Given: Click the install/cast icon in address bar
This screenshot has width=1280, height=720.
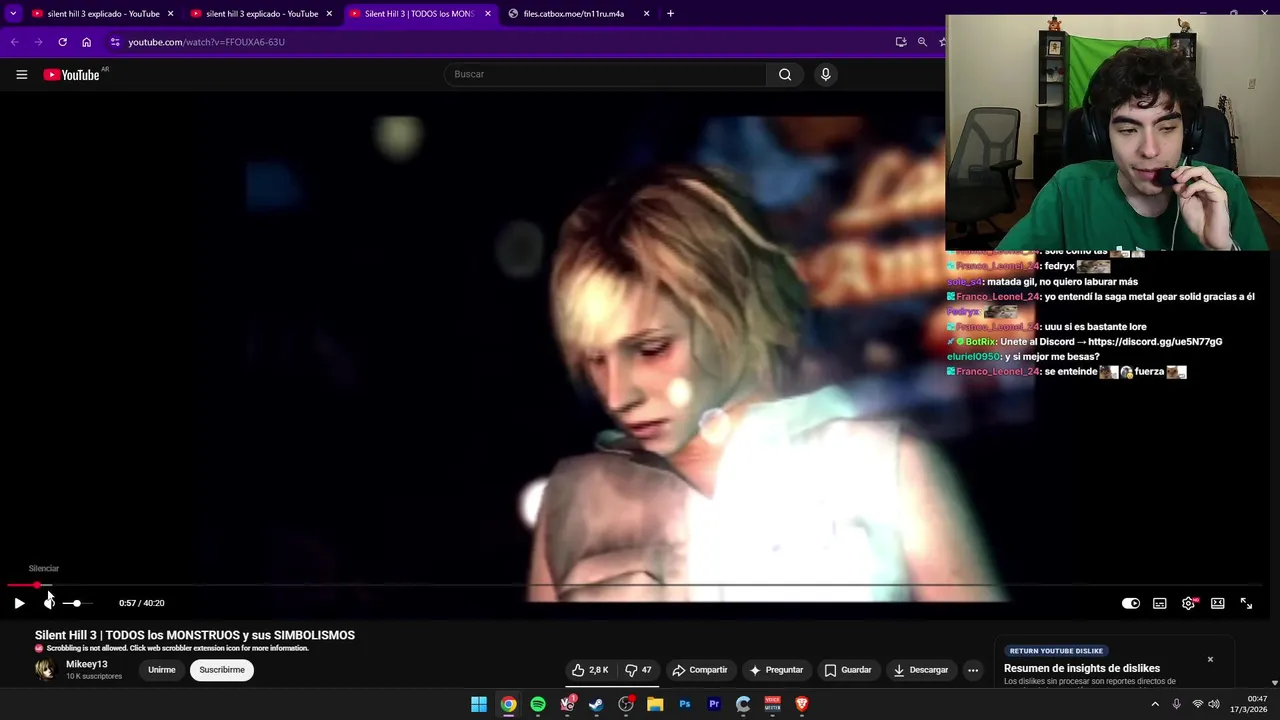Looking at the screenshot, I should (901, 42).
